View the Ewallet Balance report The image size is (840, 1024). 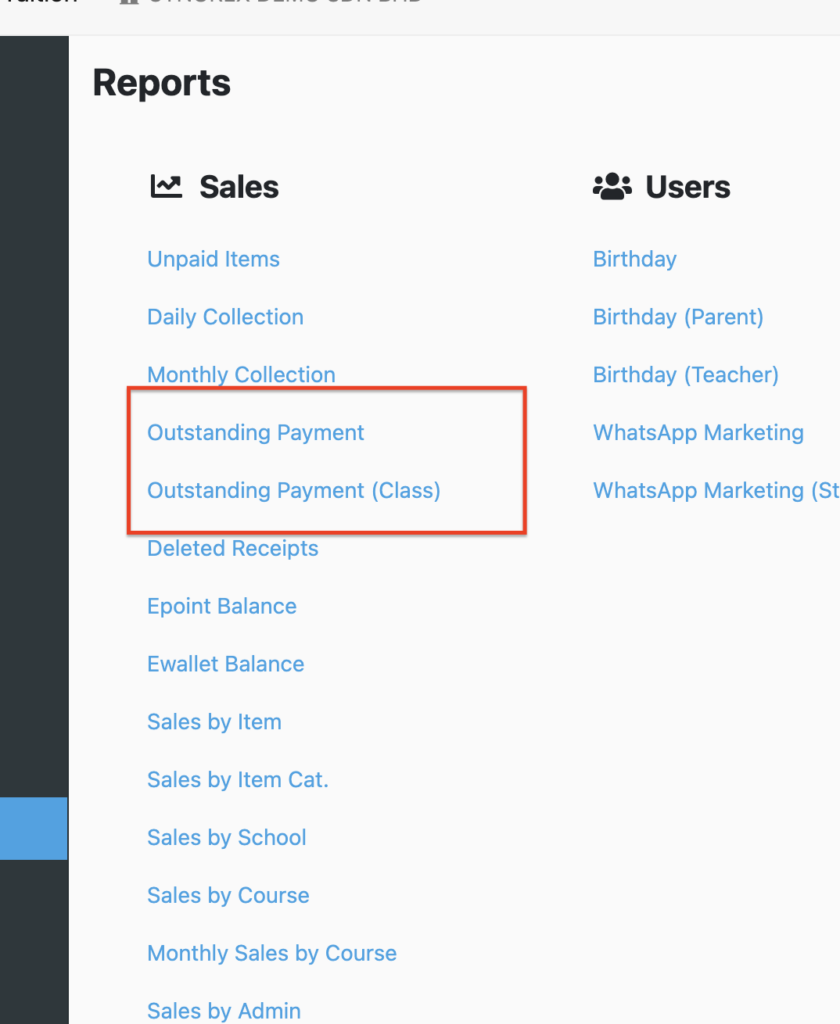tap(225, 664)
